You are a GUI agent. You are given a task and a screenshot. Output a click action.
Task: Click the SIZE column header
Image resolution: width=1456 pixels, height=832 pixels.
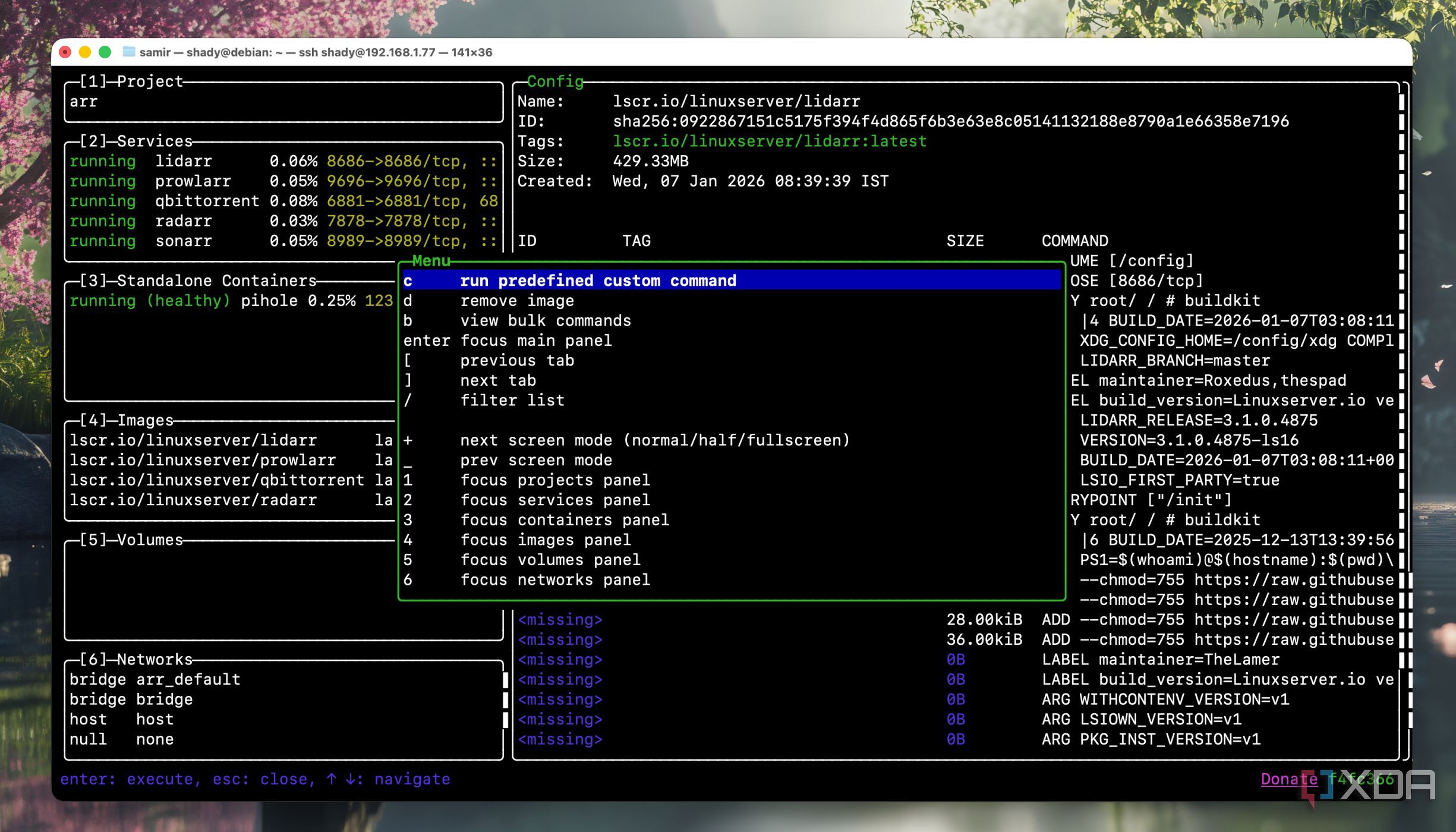[965, 241]
